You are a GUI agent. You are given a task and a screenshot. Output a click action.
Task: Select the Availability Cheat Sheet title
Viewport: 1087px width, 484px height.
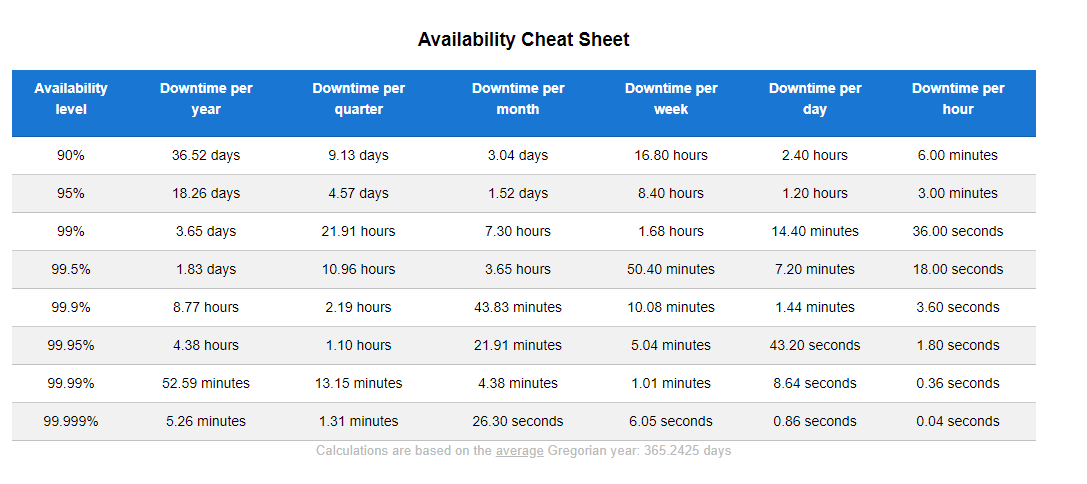[523, 40]
